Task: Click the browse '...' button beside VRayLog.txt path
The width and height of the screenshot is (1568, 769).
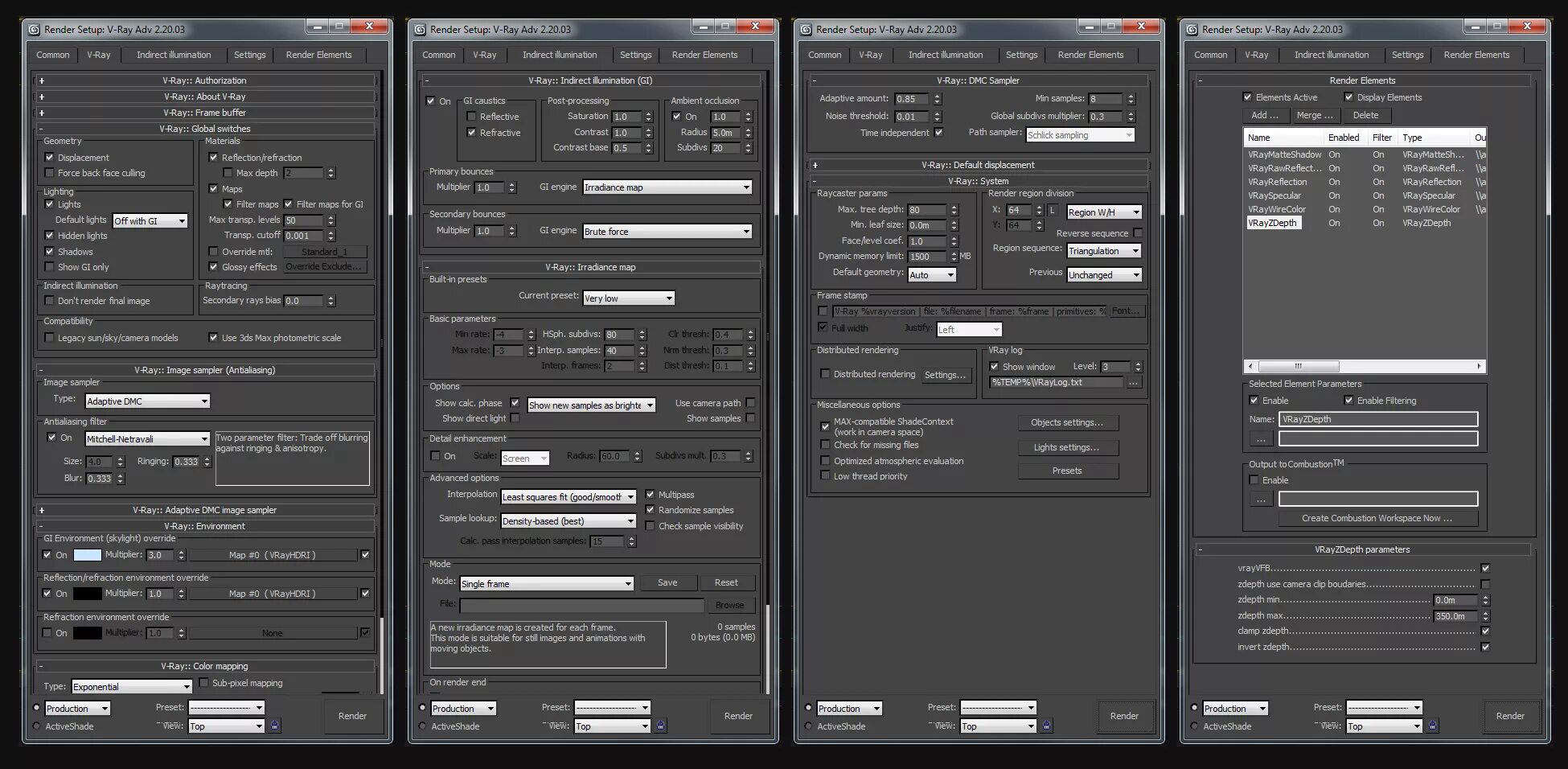Action: (x=1133, y=383)
